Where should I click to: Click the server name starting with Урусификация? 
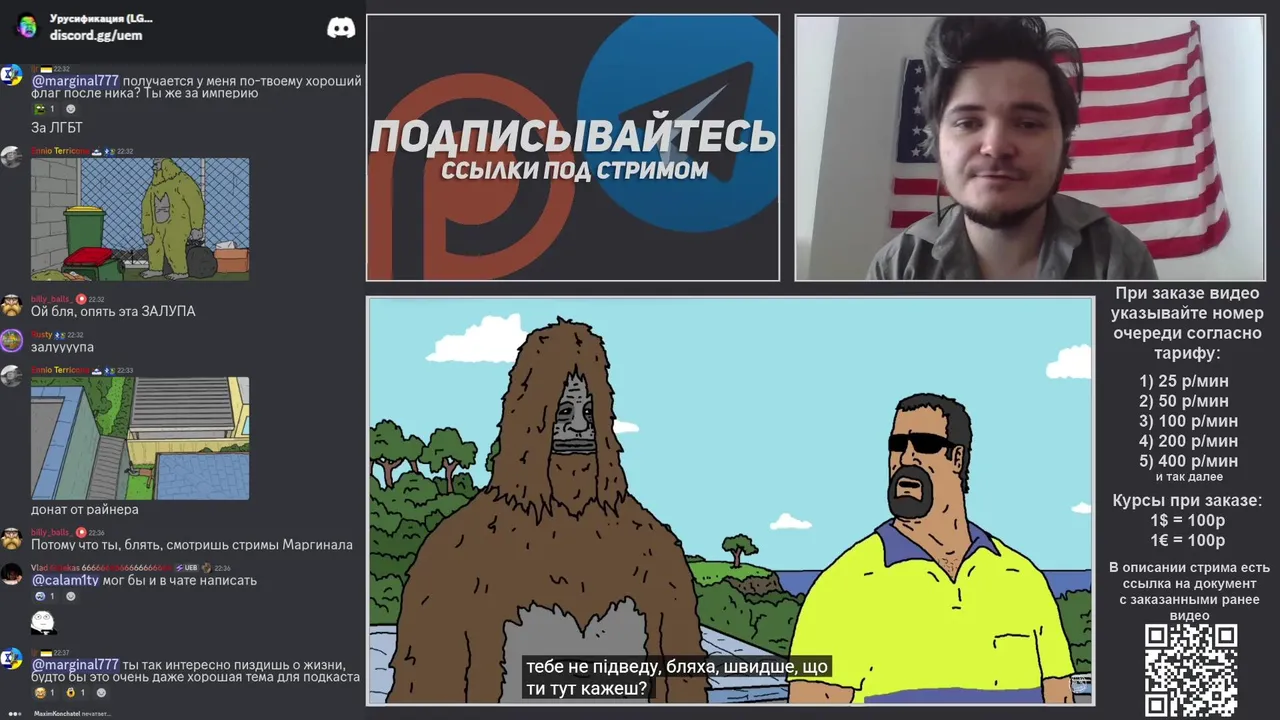101,18
